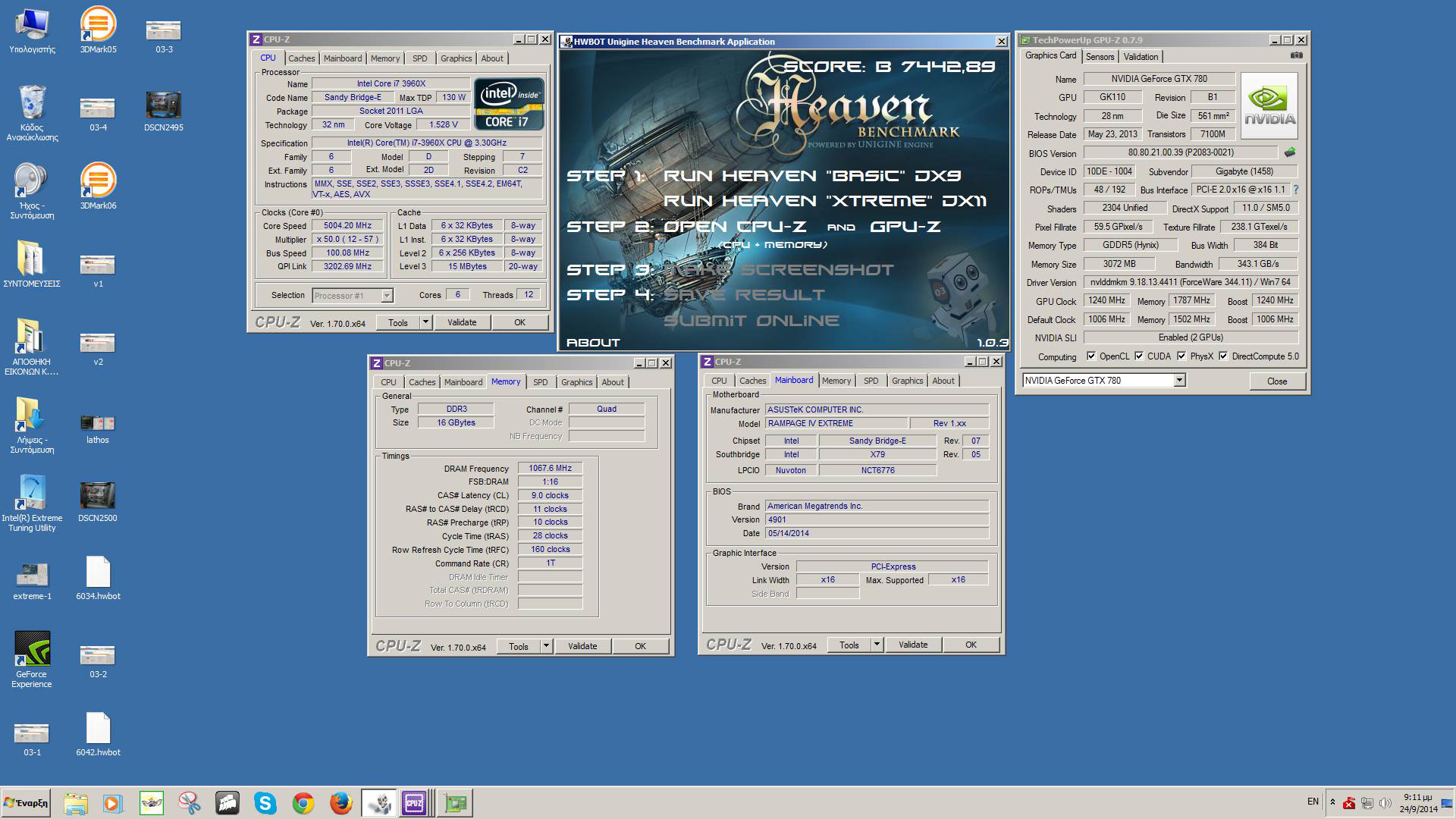The height and width of the screenshot is (819, 1456).
Task: Click Validate in the CPU tab window
Action: (x=462, y=322)
